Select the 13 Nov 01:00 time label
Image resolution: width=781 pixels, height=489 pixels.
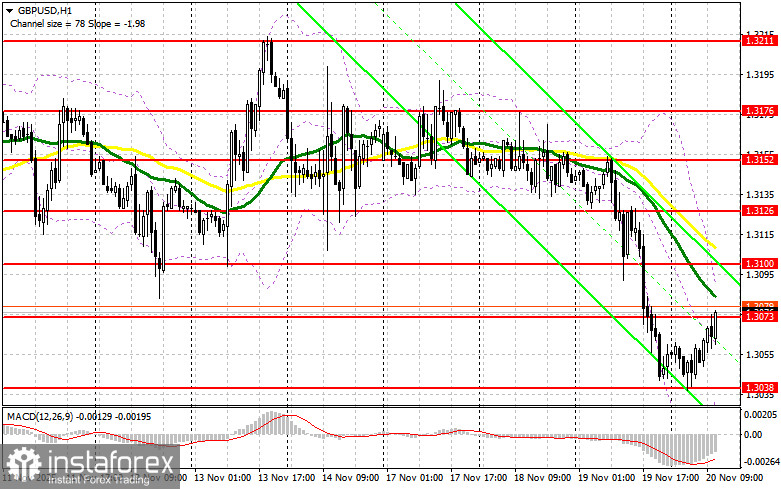223,478
